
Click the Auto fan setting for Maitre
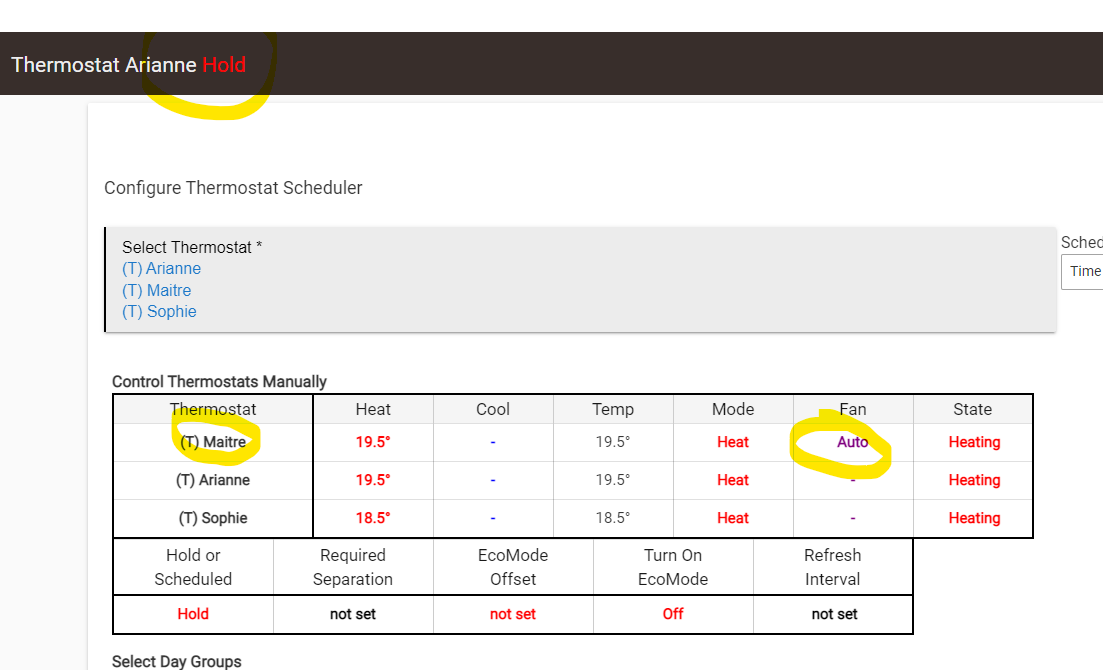point(853,442)
